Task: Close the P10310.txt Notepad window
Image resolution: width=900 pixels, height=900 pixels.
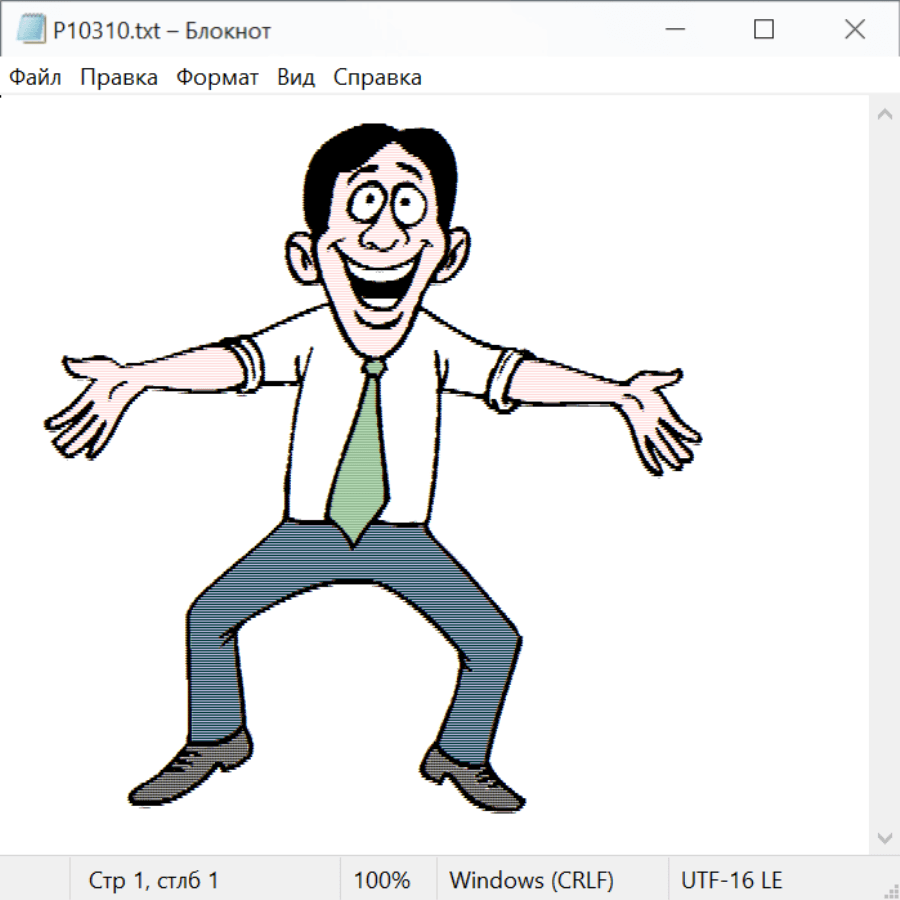Action: pos(855,30)
